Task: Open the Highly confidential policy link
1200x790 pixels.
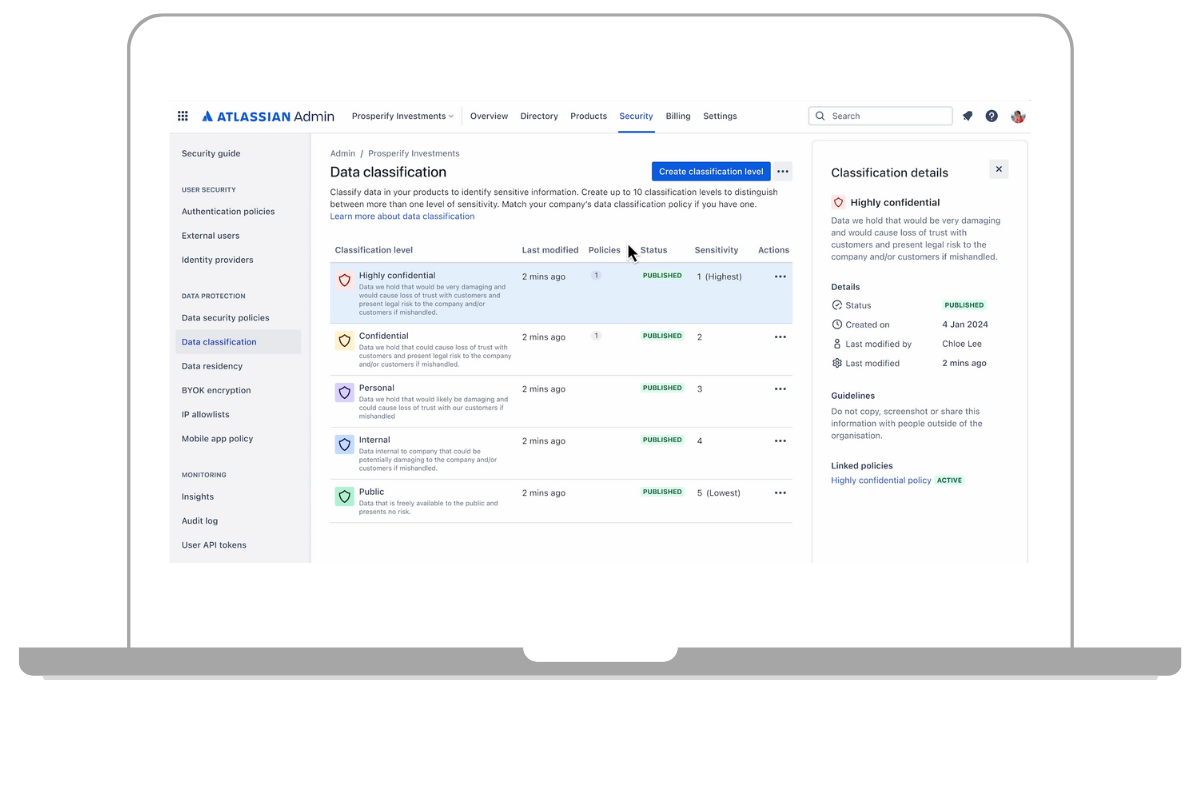Action: click(x=881, y=480)
